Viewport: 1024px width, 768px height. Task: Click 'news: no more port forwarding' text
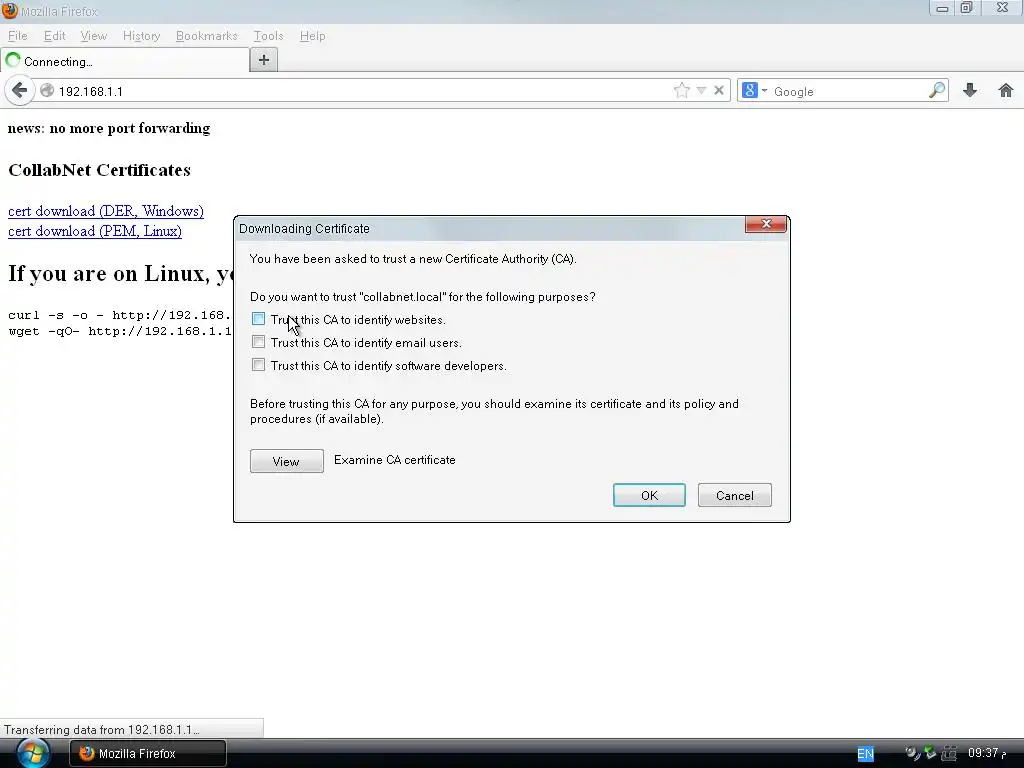pos(109,128)
